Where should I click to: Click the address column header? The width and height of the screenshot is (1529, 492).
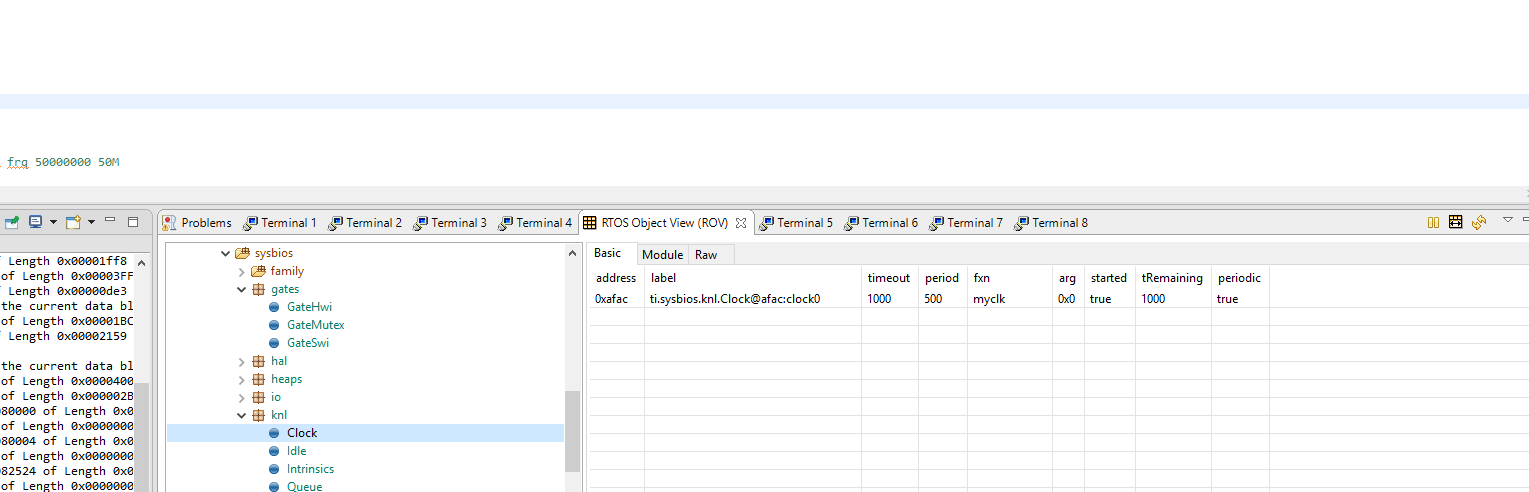pyautogui.click(x=616, y=278)
